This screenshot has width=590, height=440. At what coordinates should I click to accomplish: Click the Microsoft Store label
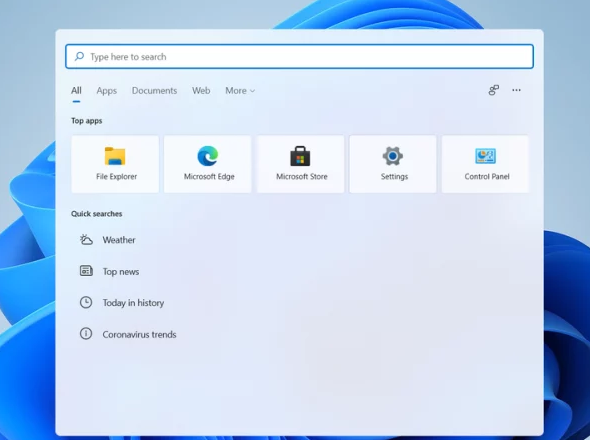point(301,176)
